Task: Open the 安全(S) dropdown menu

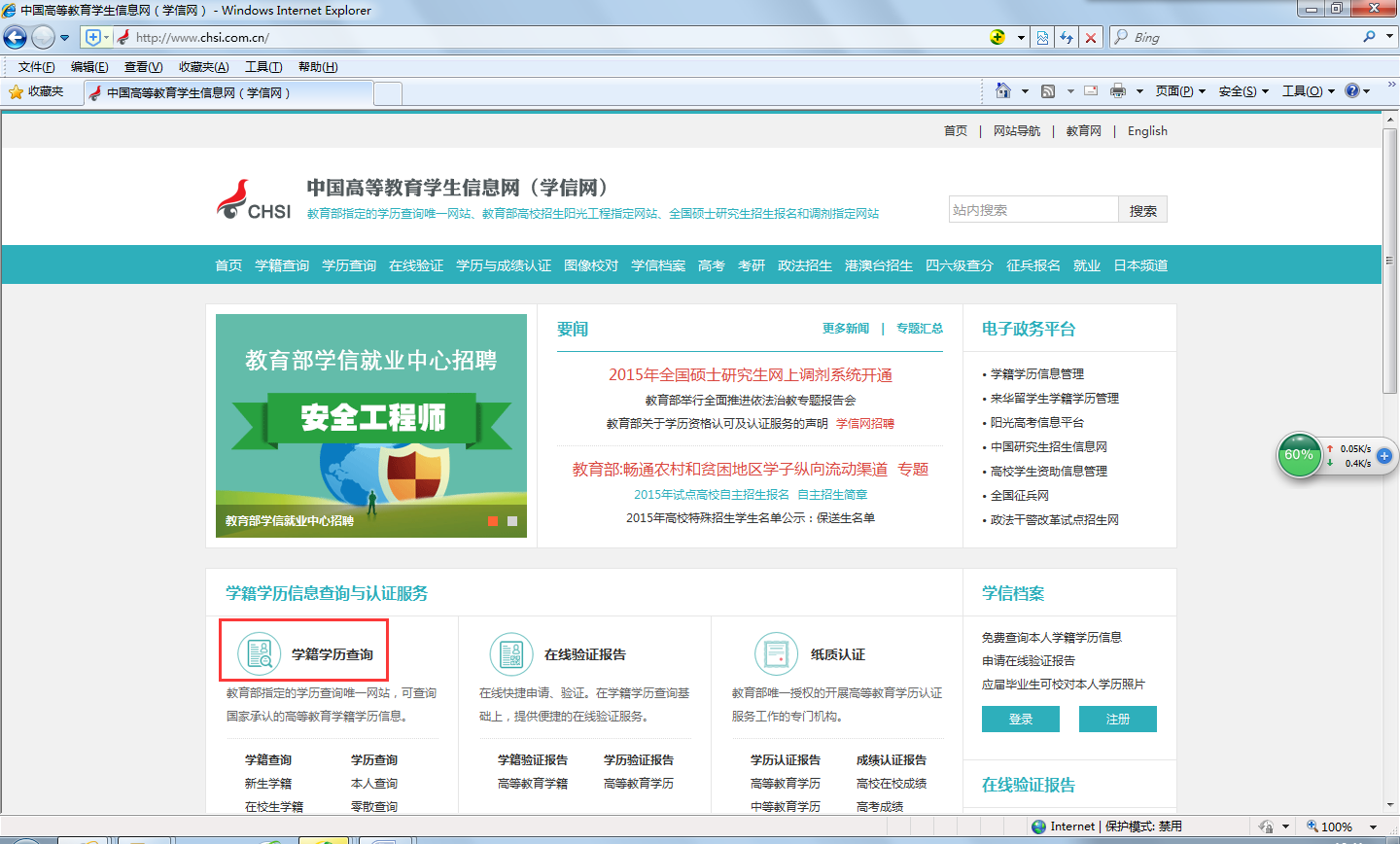Action: [x=1243, y=91]
